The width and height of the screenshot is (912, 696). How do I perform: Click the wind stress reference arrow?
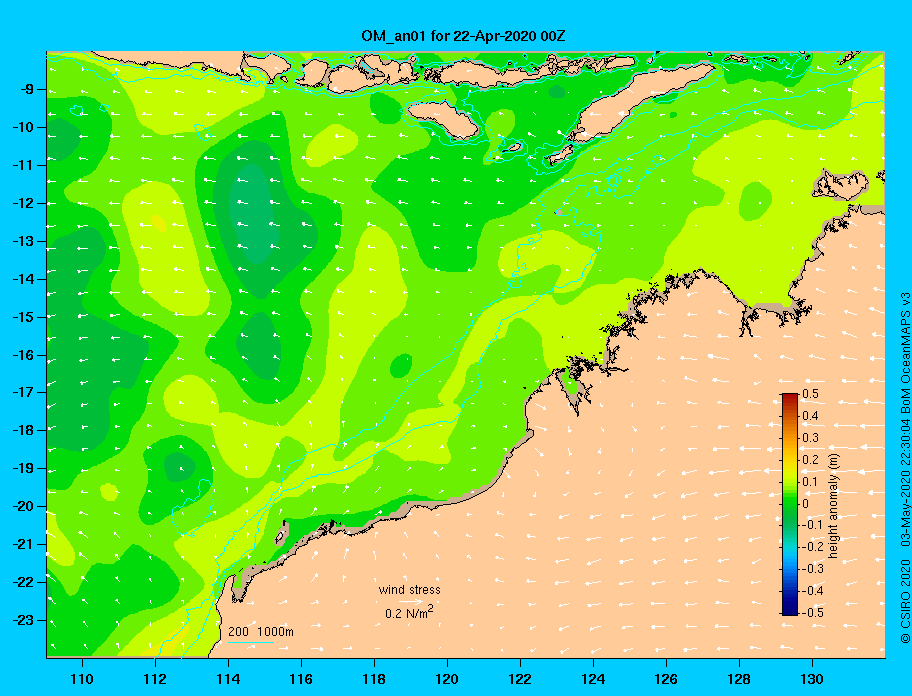coord(410,602)
